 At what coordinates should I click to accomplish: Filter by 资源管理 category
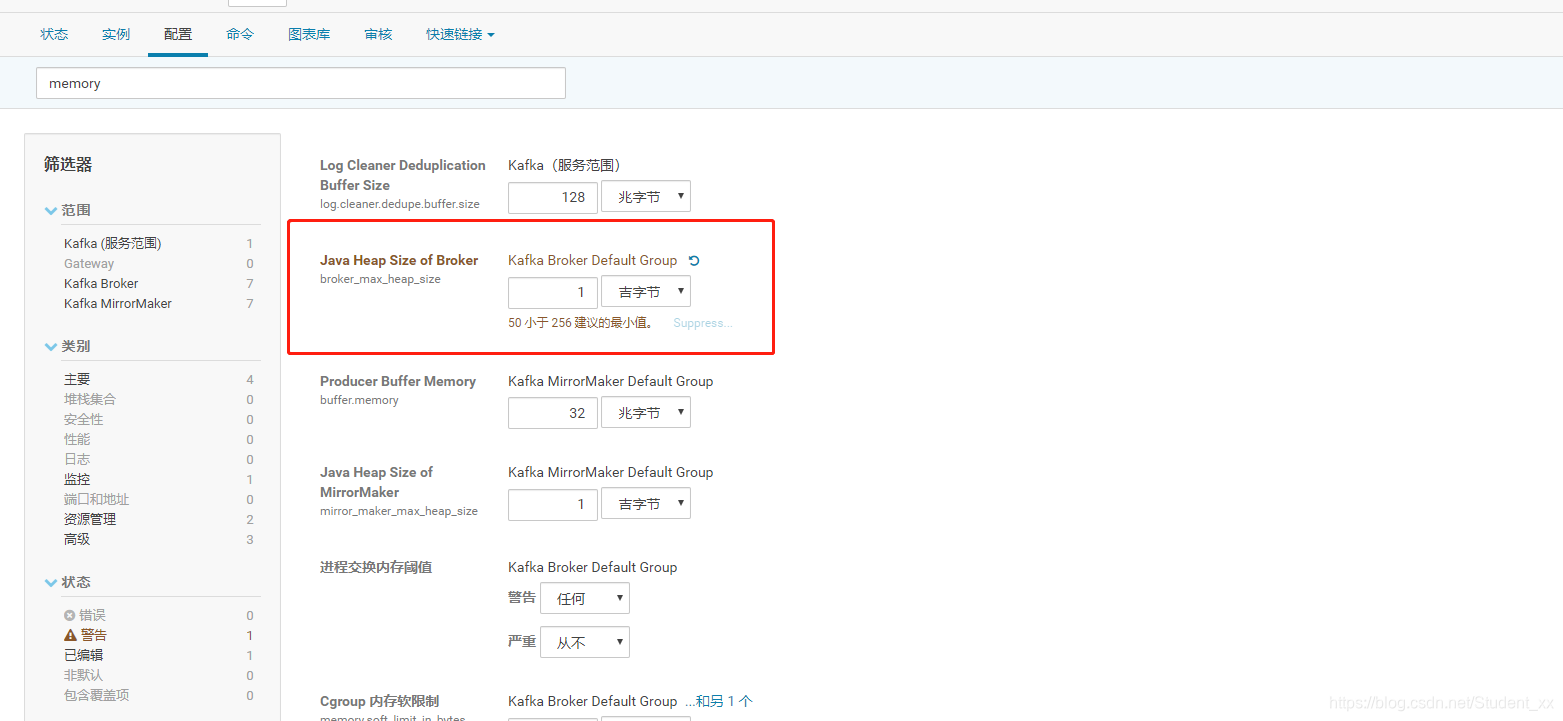click(90, 519)
